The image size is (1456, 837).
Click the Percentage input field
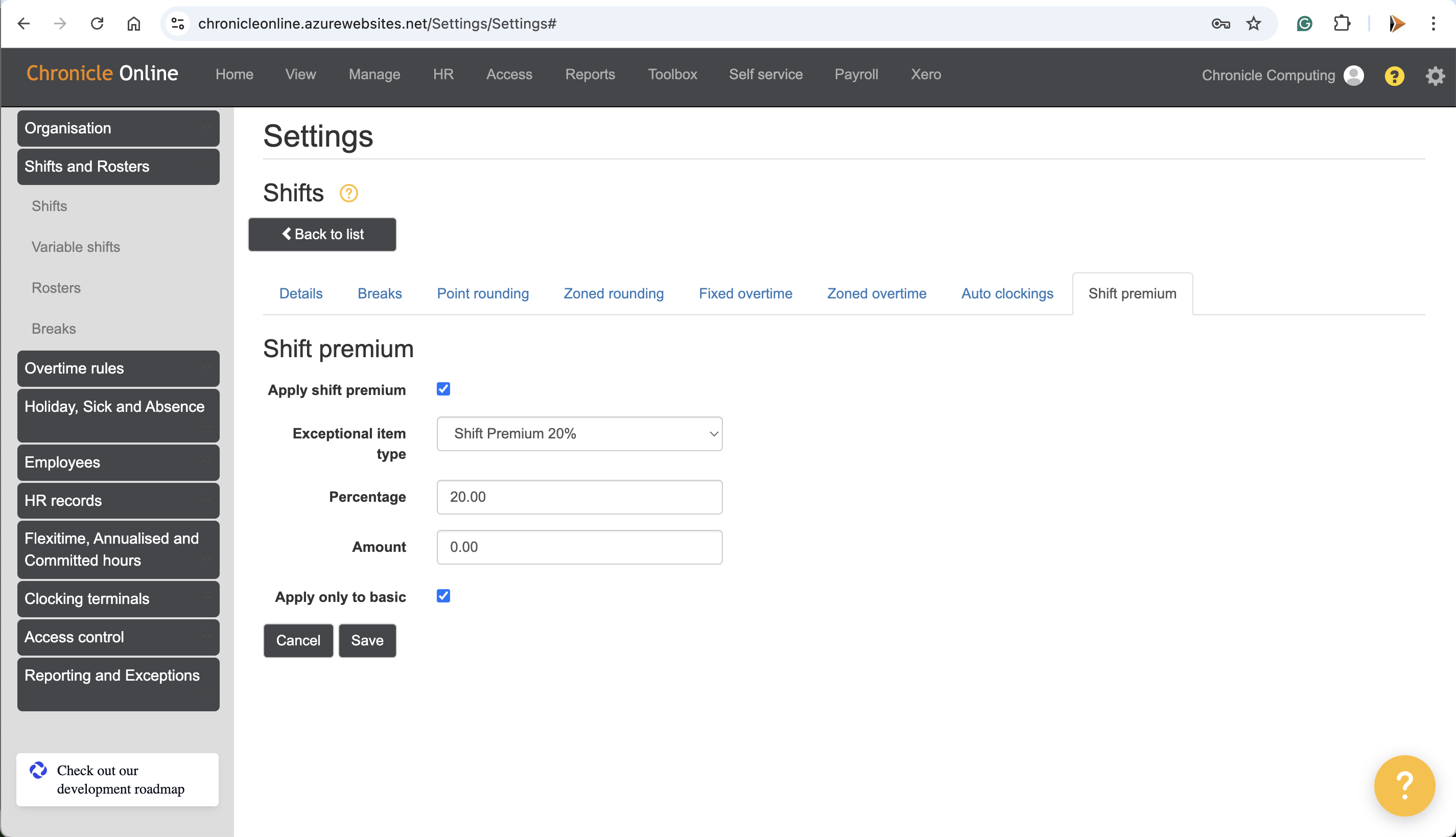click(579, 497)
